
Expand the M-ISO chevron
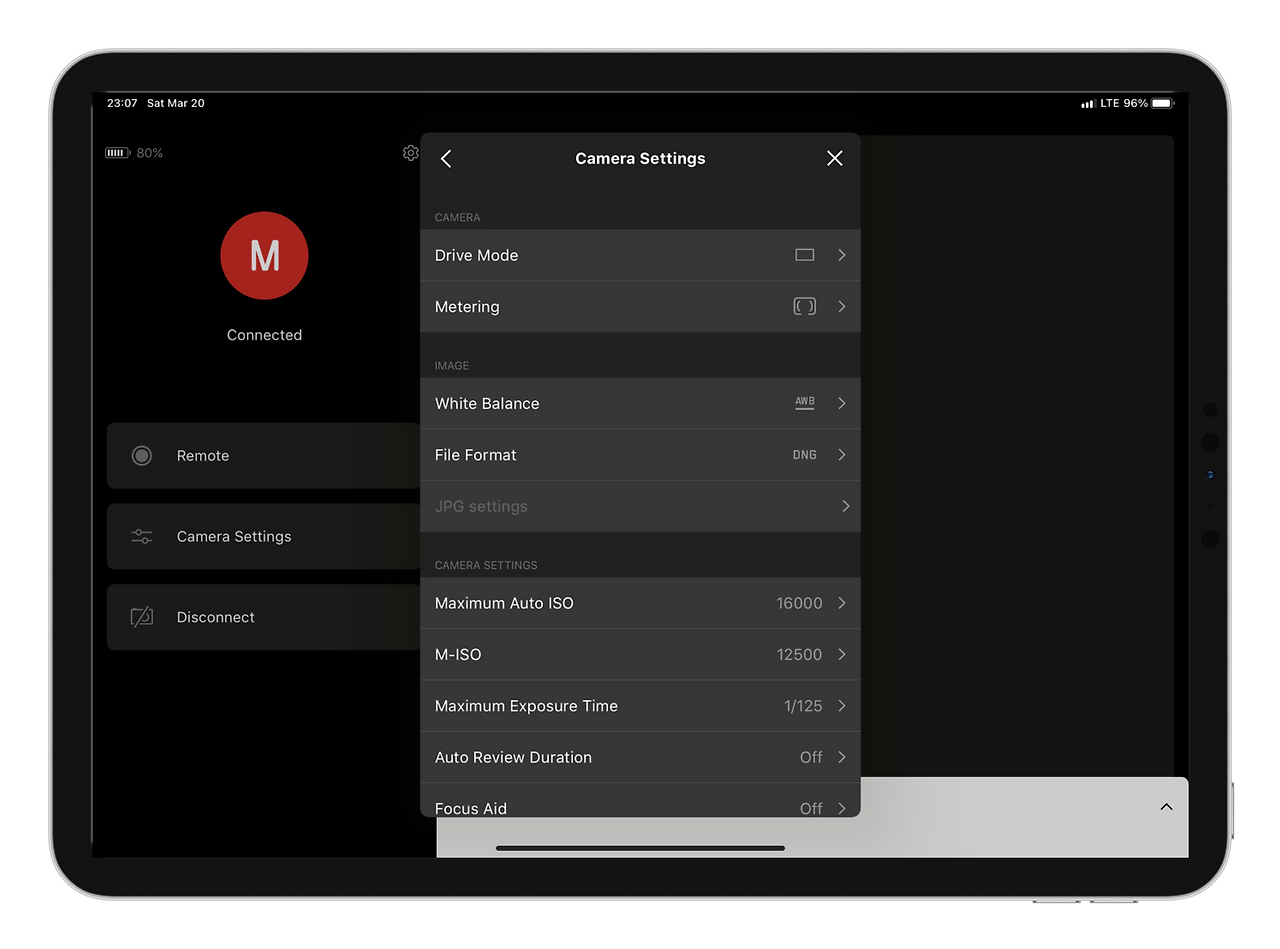842,655
